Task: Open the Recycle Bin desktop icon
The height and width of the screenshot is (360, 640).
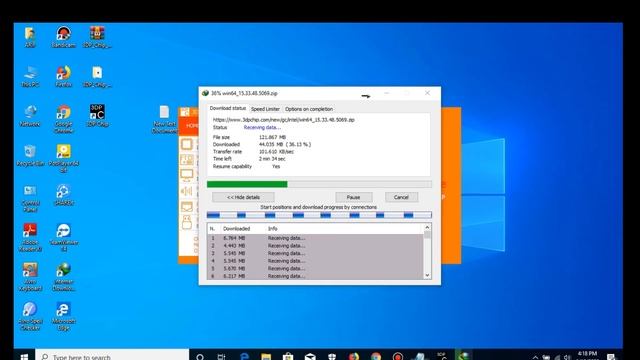Action: coord(30,155)
